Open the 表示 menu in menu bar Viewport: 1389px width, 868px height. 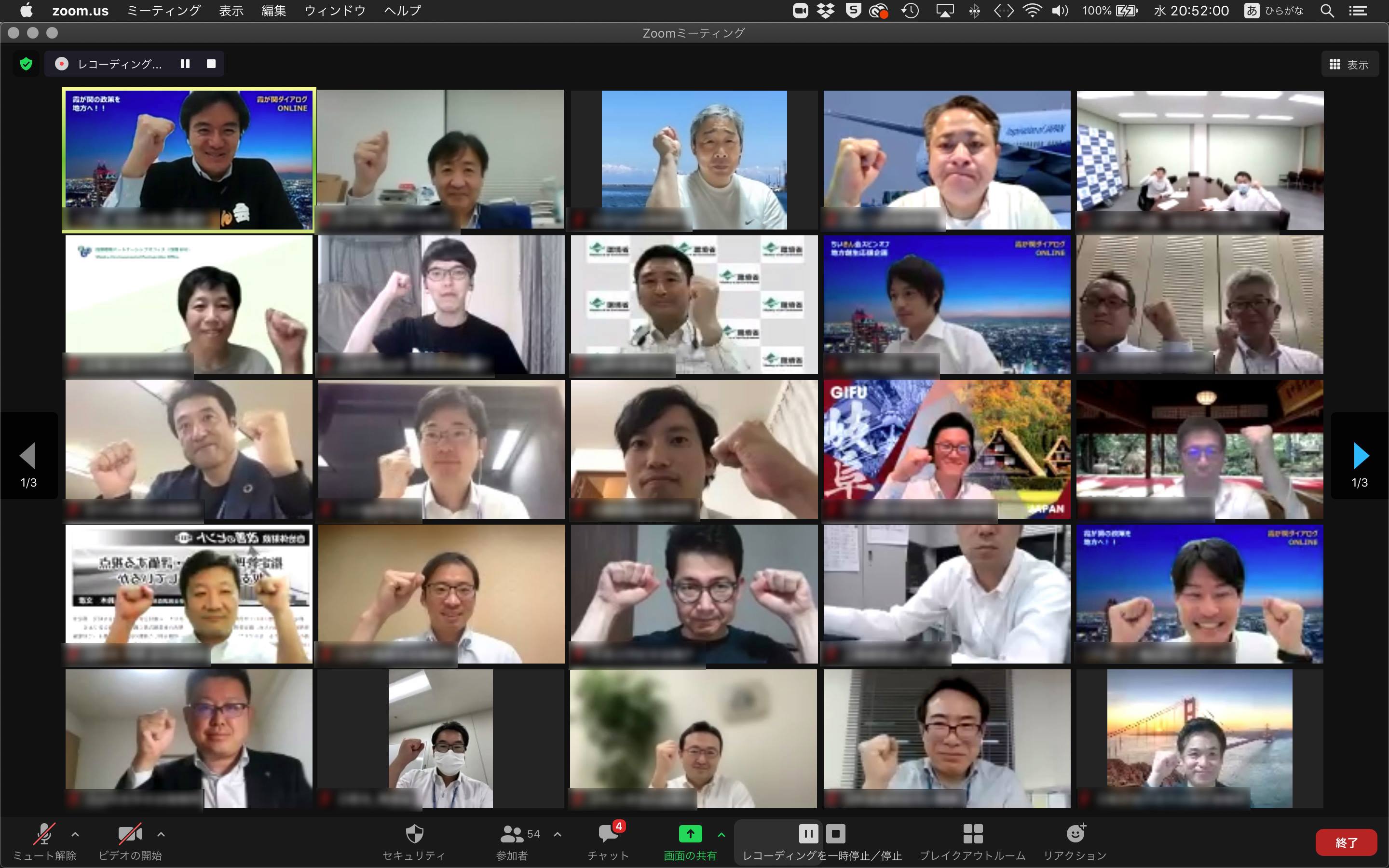[231, 10]
